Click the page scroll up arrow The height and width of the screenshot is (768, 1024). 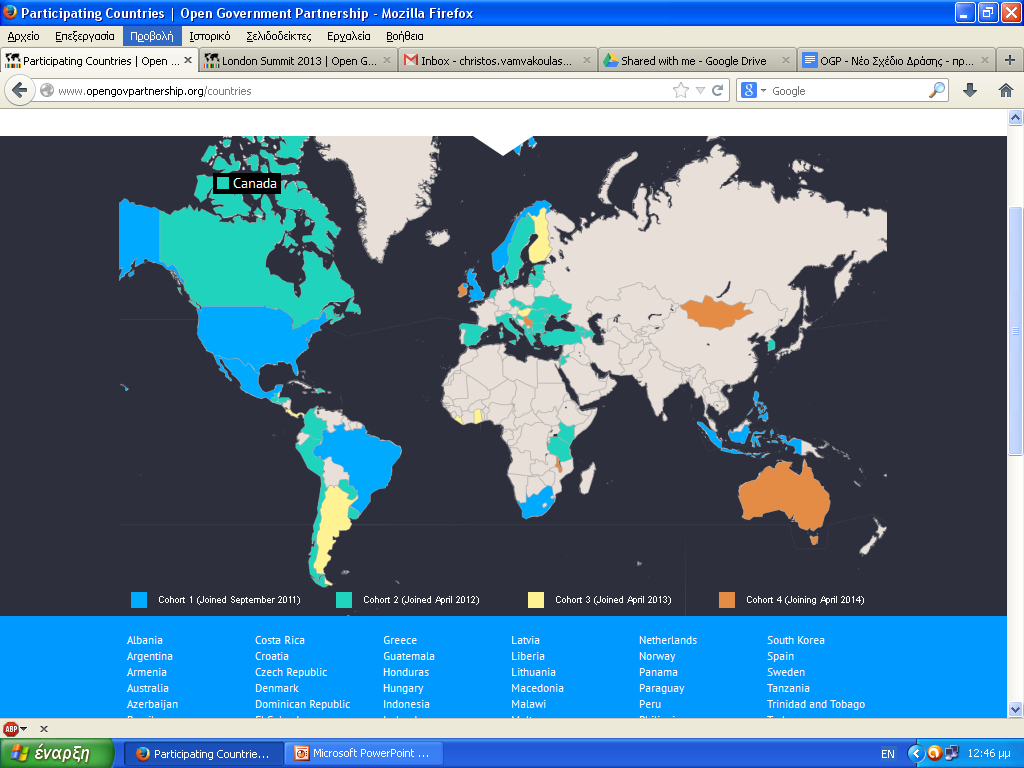1015,118
